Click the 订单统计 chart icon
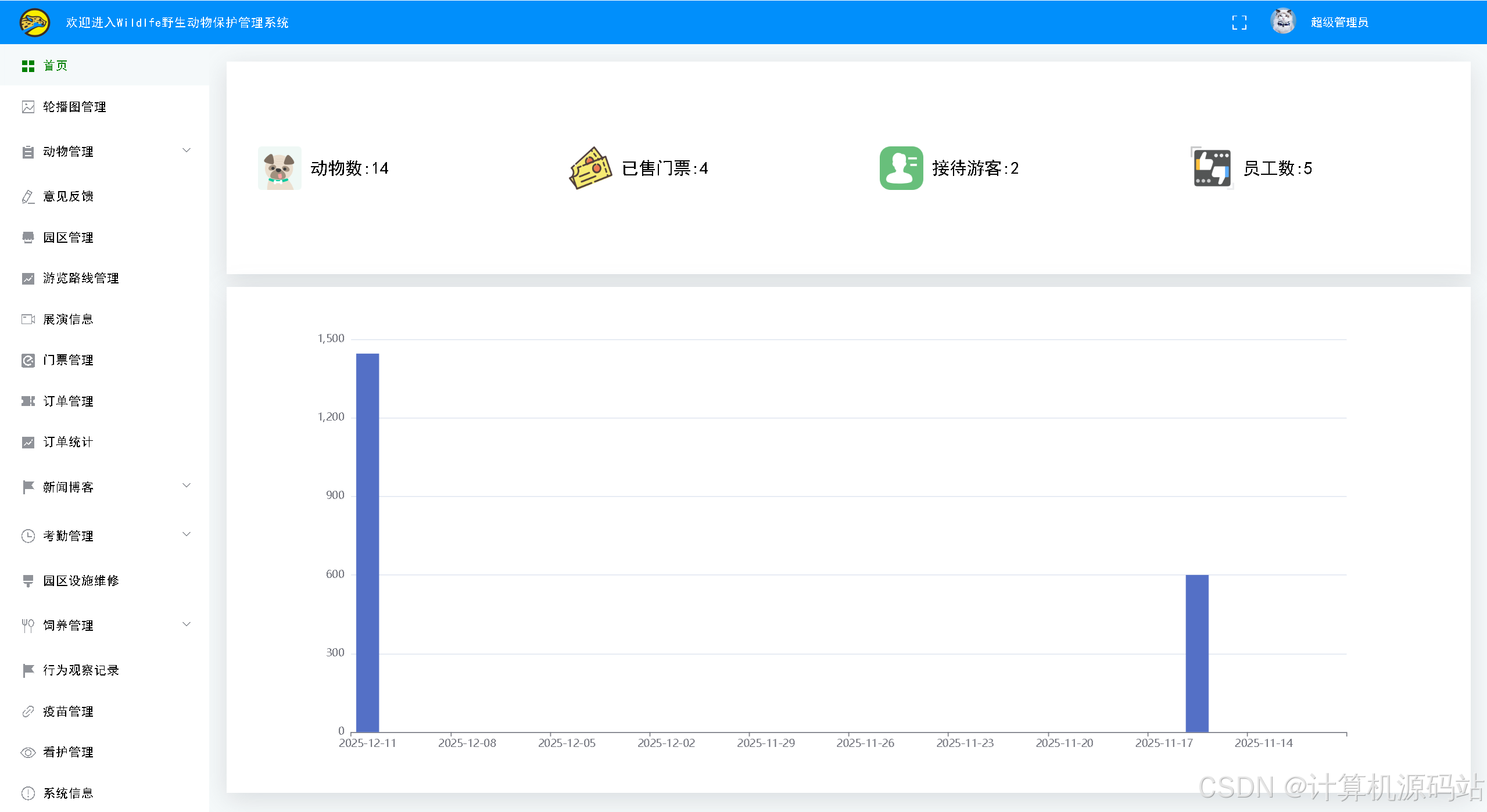The image size is (1487, 812). tap(28, 442)
